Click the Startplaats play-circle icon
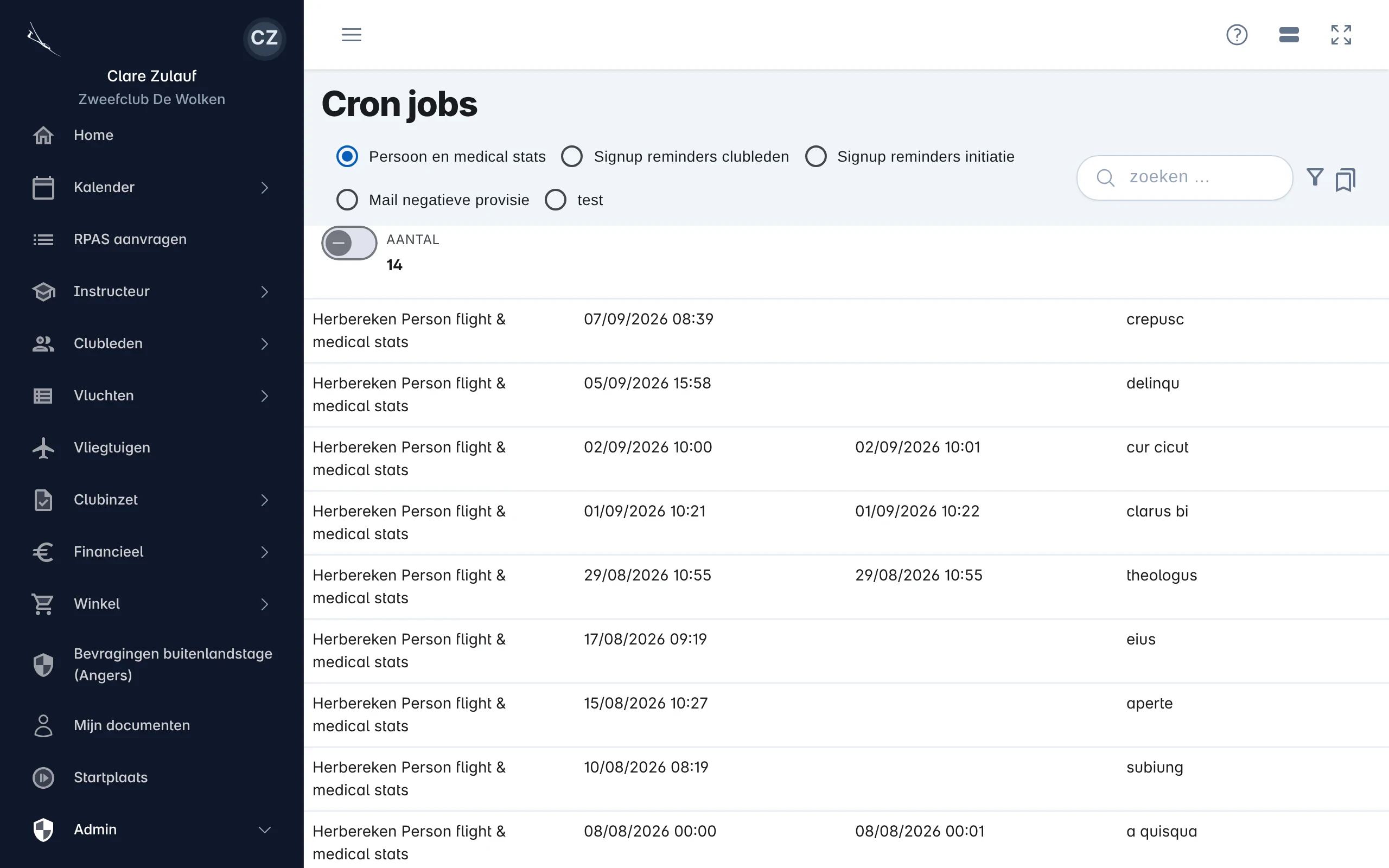The image size is (1389, 868). pos(43,778)
